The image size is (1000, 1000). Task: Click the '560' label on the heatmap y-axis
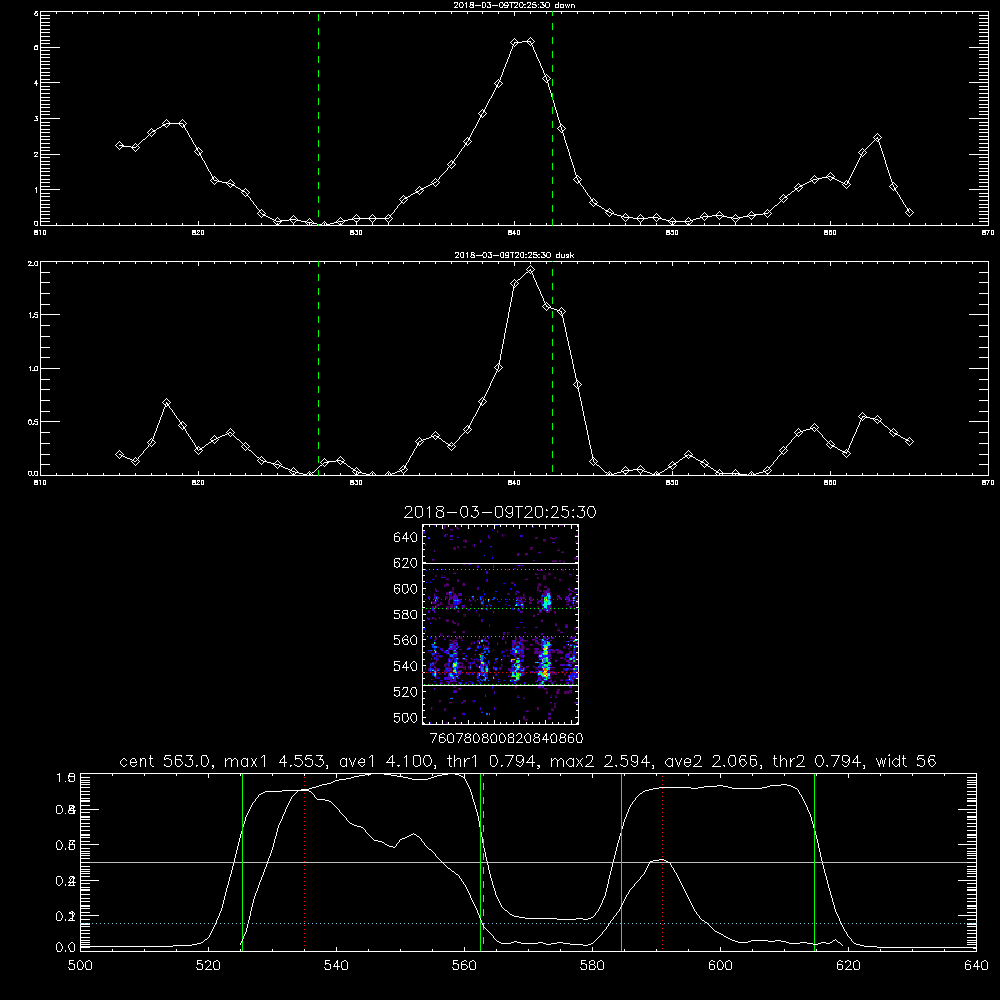tap(406, 640)
